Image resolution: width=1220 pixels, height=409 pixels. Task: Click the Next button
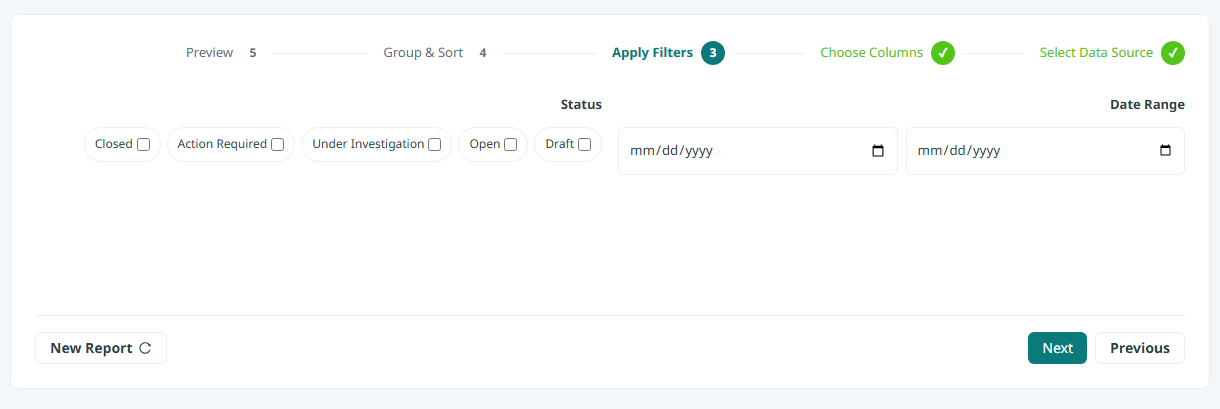[1057, 348]
